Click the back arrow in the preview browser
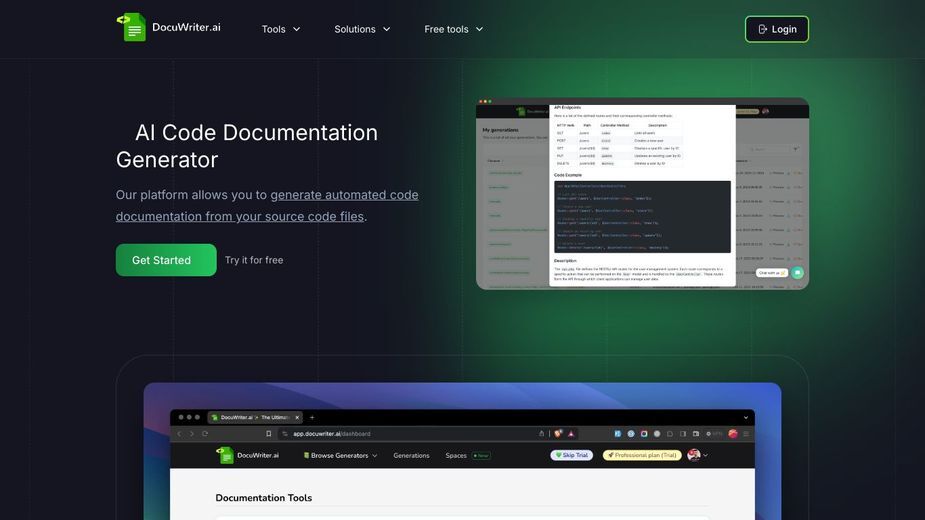Viewport: 925px width, 520px height. (x=180, y=434)
